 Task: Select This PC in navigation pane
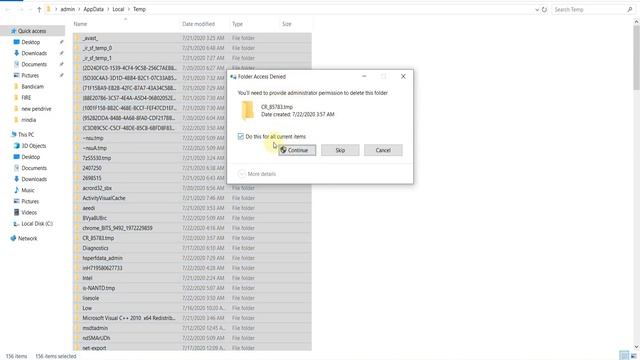[26, 135]
